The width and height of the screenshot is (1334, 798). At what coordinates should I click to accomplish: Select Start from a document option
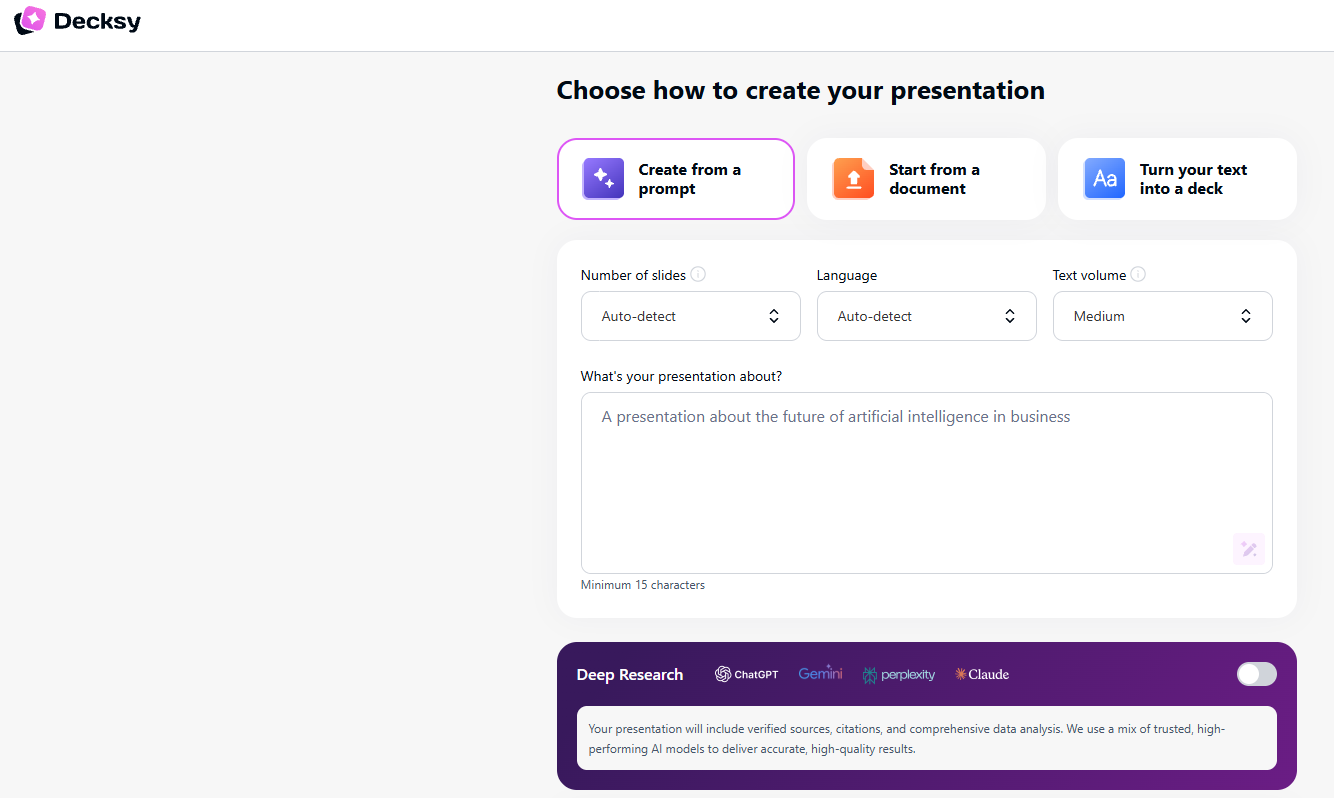926,179
